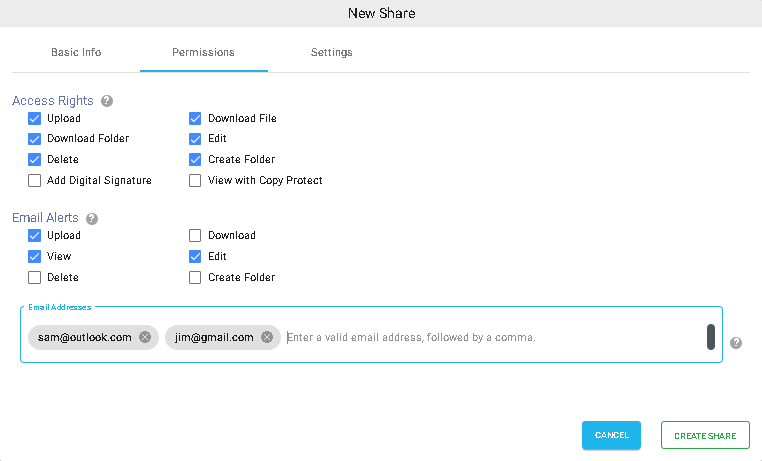Remove the sam@outlook.com email chip
This screenshot has height=461, width=762.
pos(145,337)
